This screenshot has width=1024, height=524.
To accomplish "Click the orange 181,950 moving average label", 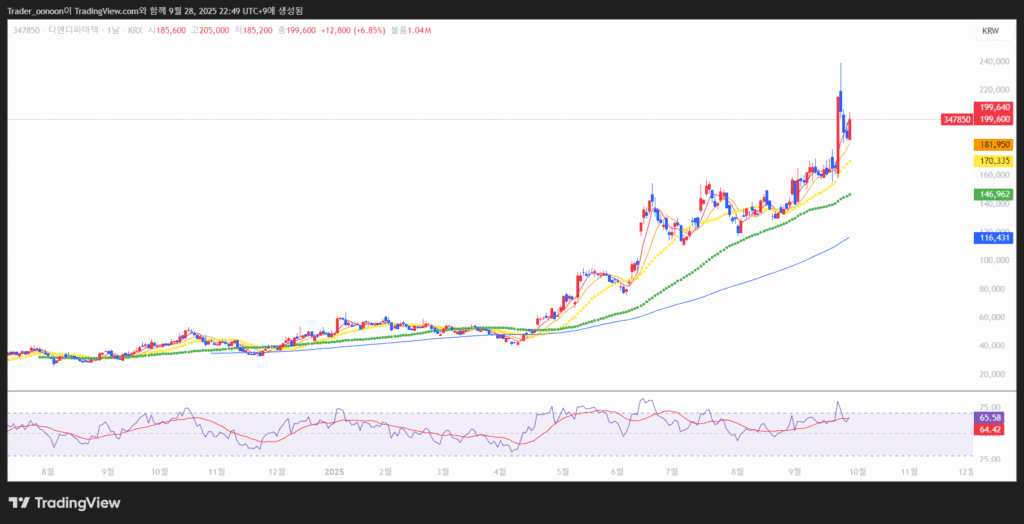I will click(x=995, y=145).
